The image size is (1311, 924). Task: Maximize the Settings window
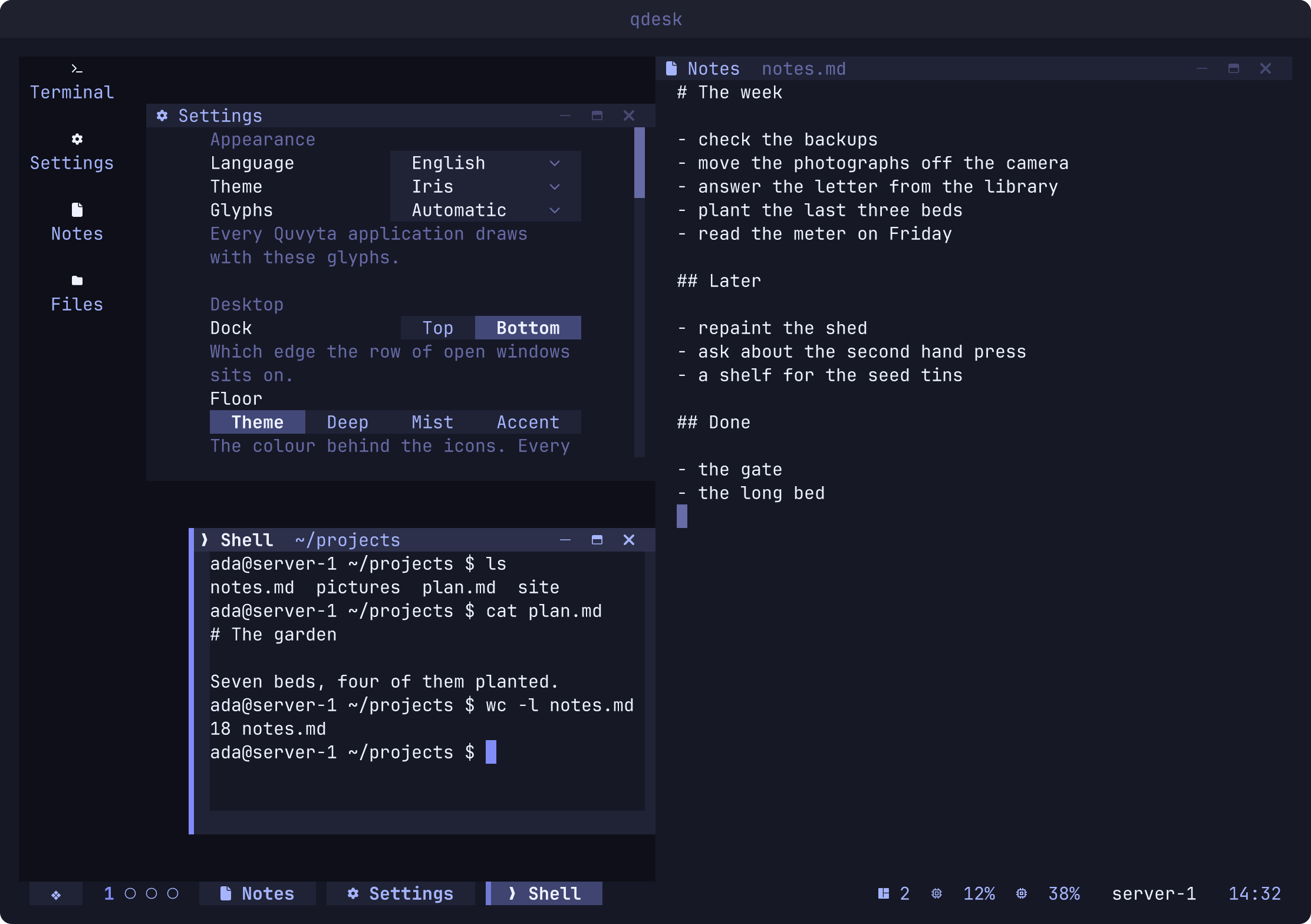point(597,116)
